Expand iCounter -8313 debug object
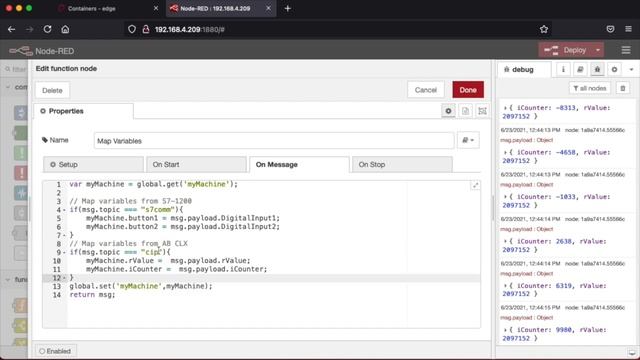This screenshot has height=360, width=640. click(505, 108)
